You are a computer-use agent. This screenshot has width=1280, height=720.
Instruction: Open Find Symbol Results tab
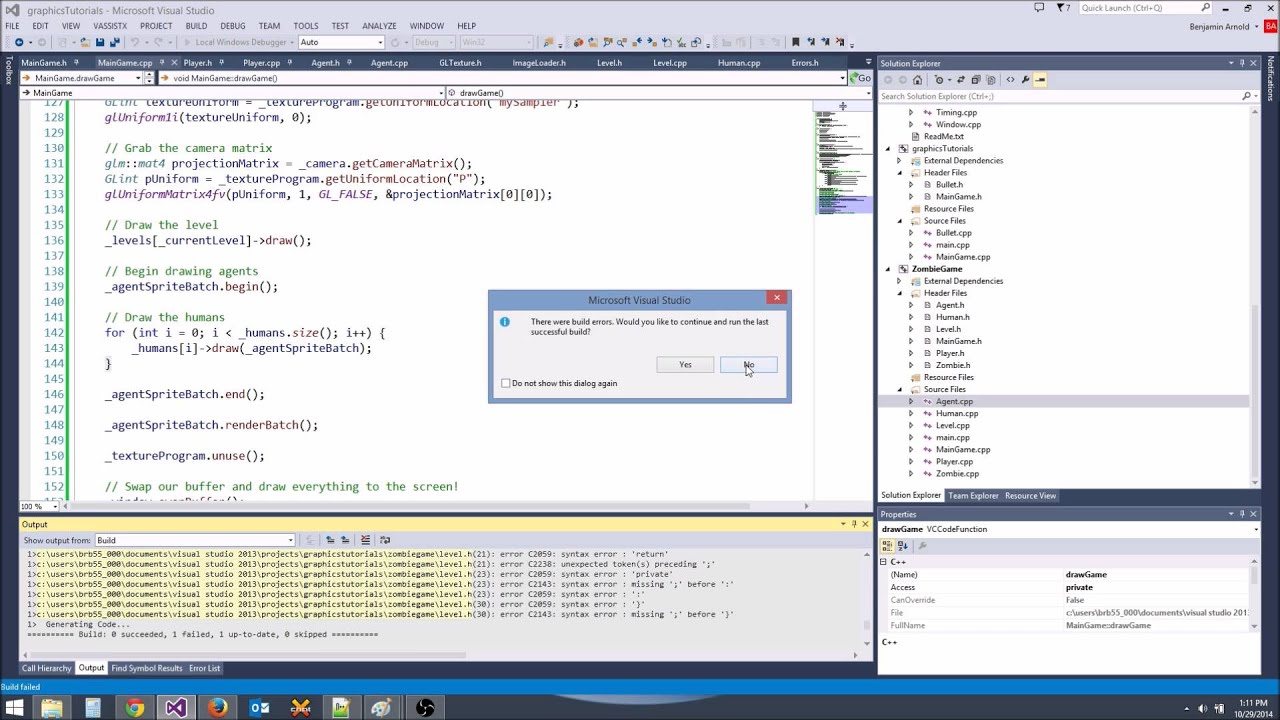pos(147,668)
